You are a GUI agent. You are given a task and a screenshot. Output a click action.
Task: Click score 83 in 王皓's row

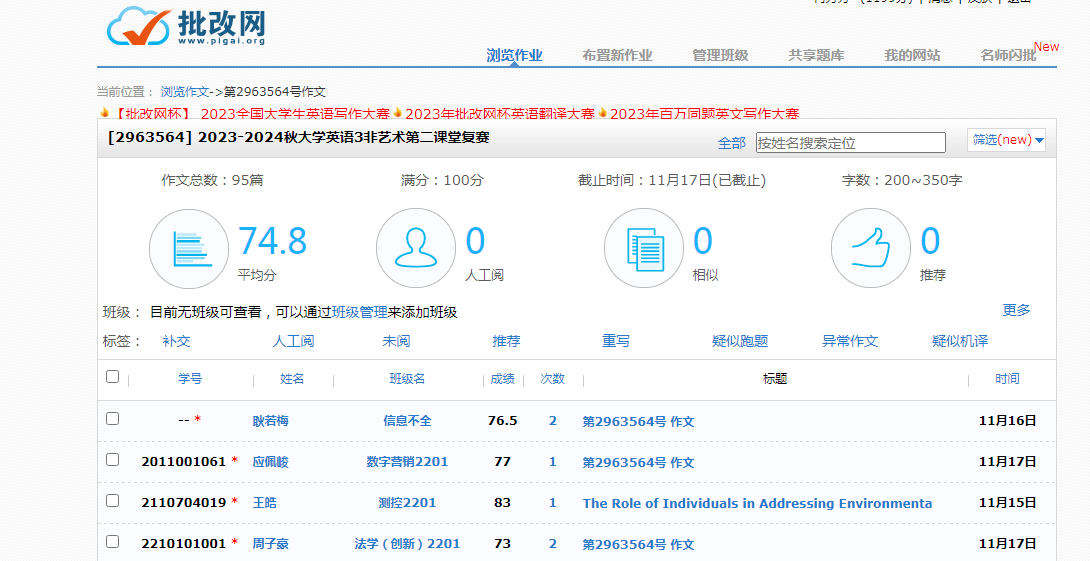(x=503, y=503)
